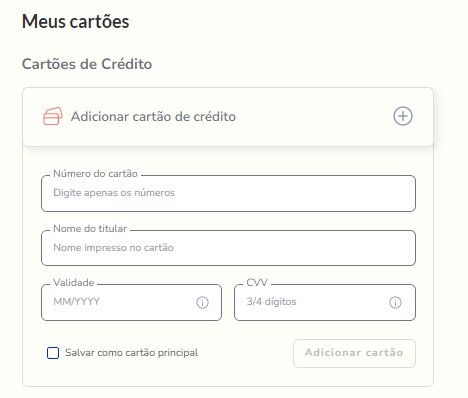This screenshot has height=398, width=468.
Task: Open the Validade info icon
Action: pyautogui.click(x=202, y=302)
